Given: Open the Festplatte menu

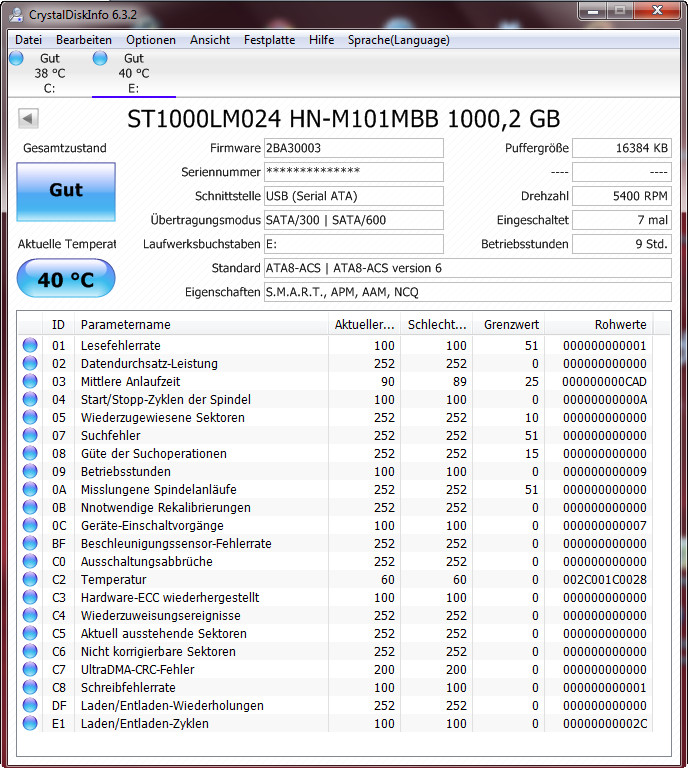Looking at the screenshot, I should (269, 40).
